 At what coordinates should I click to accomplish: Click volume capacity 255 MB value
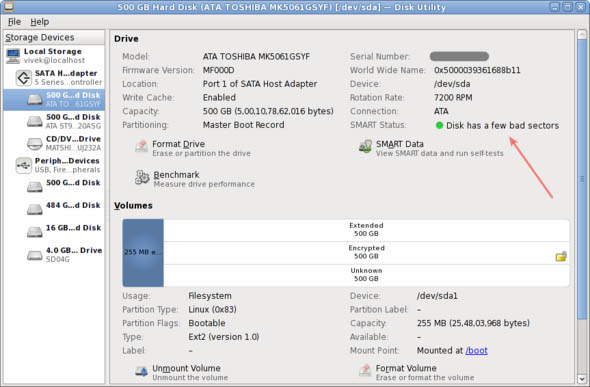[473, 323]
